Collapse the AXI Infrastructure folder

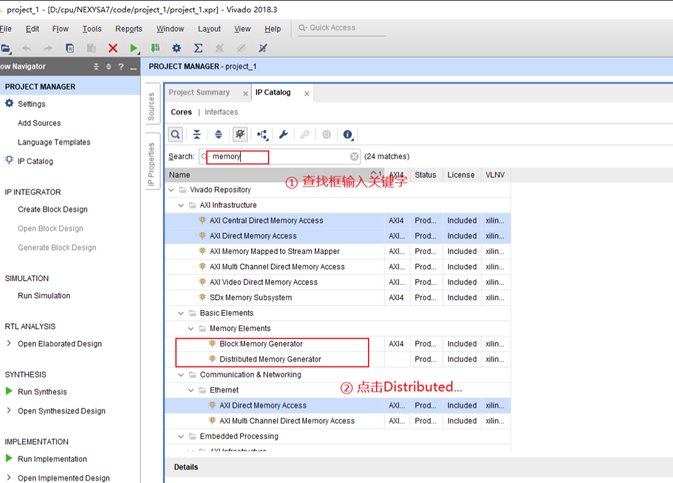coord(182,205)
